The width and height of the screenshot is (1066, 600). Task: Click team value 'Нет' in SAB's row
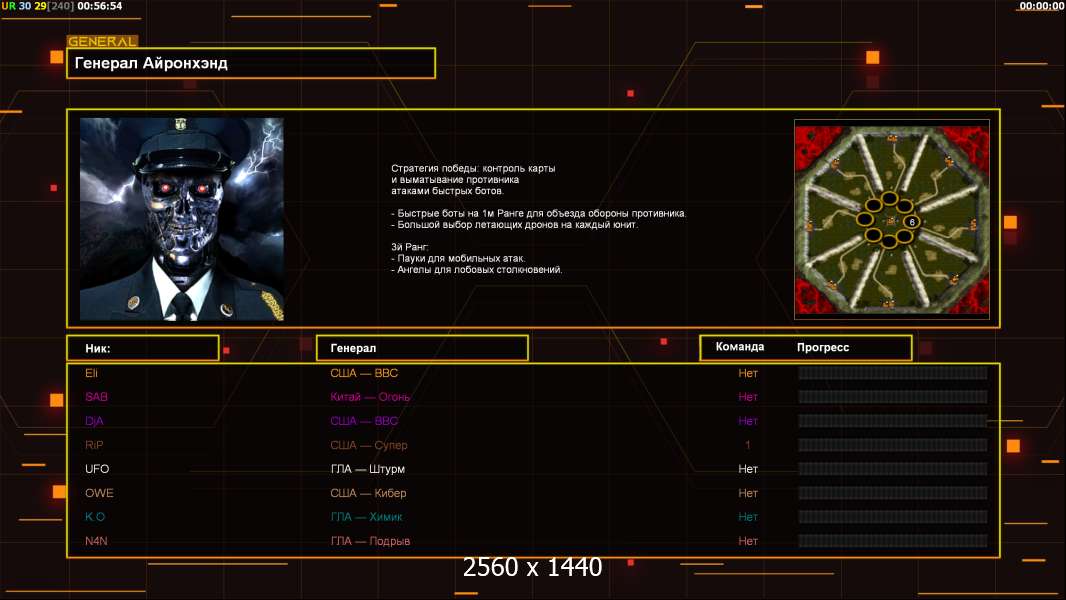748,397
